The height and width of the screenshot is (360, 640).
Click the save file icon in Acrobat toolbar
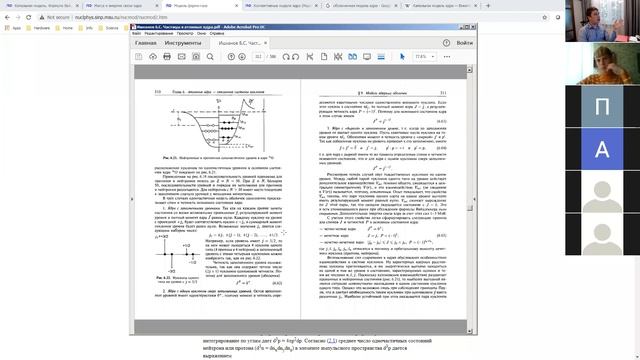click(139, 57)
